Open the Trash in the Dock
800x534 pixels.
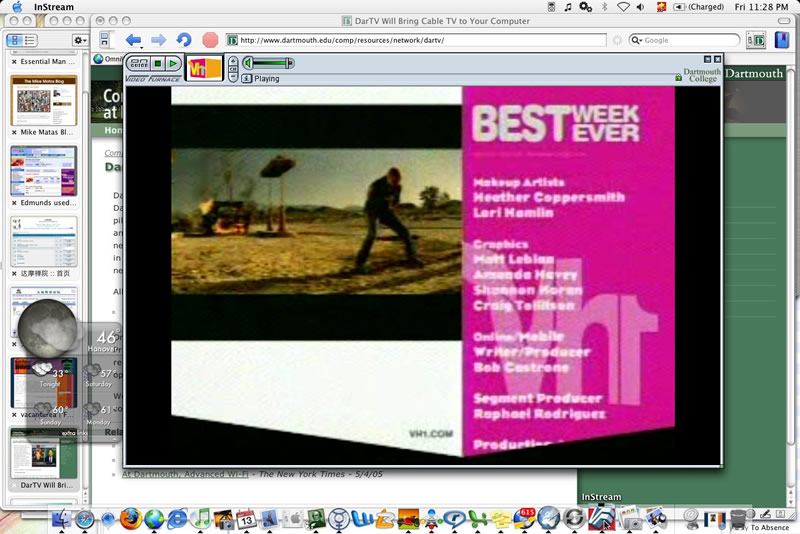click(x=738, y=519)
